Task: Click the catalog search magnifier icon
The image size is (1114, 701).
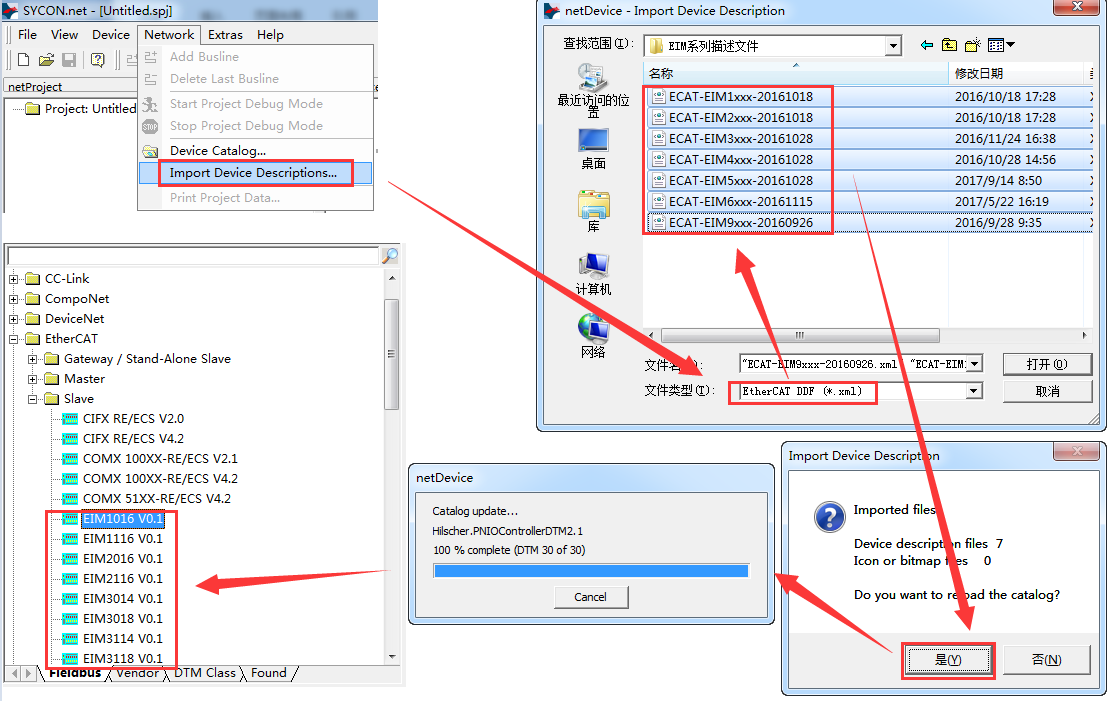Action: click(x=390, y=256)
